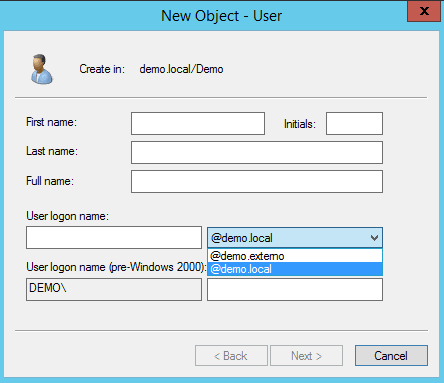
Task: Click the New Object - User title bar
Action: point(221,16)
